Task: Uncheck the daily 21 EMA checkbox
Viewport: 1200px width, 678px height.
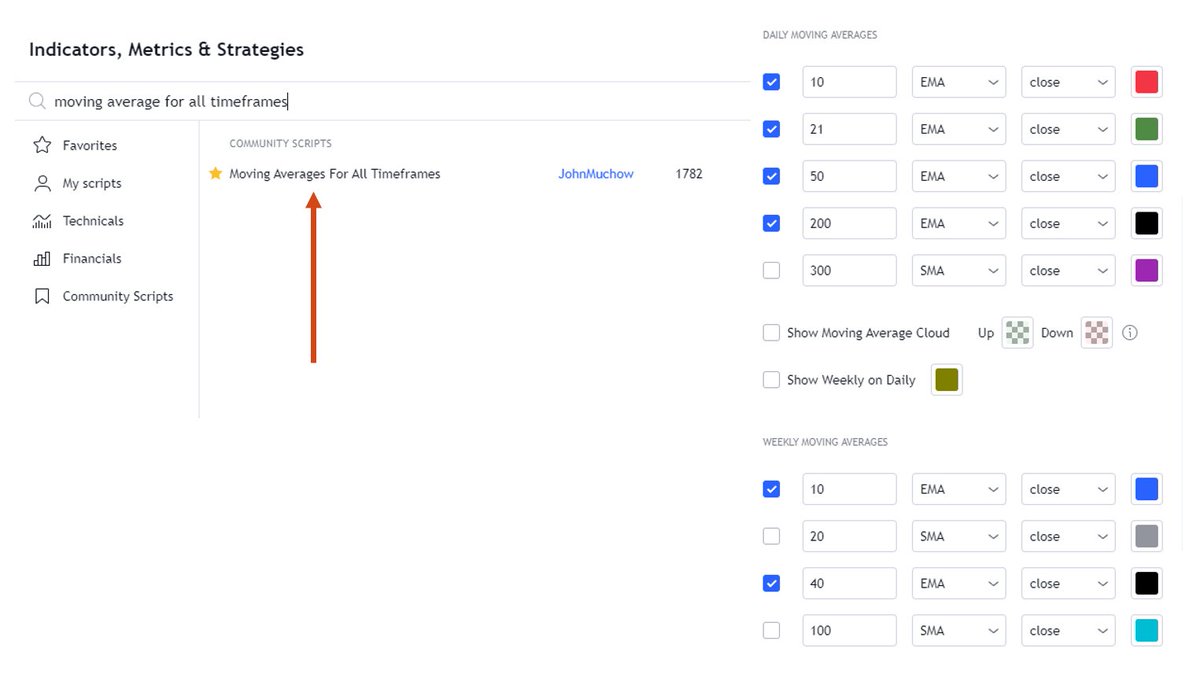Action: point(771,129)
